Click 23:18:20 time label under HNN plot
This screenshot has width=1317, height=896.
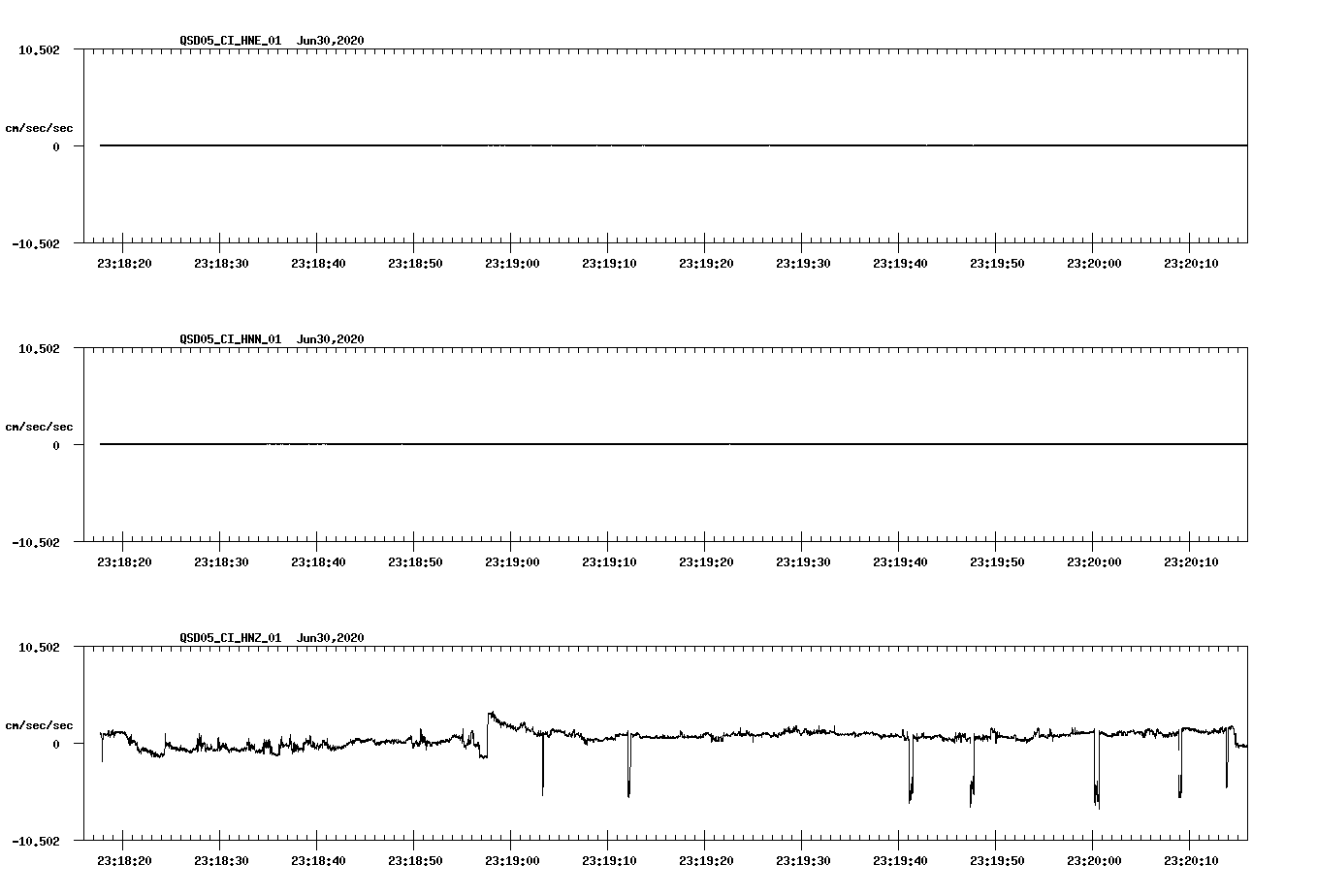tap(124, 562)
